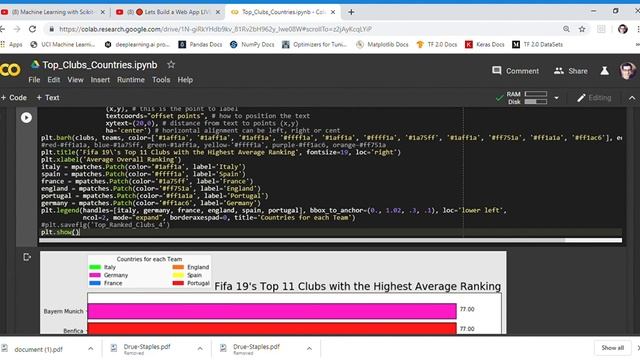640x360 pixels.
Task: Expand document (1).pdf download options
Action: pyautogui.click(x=91, y=349)
